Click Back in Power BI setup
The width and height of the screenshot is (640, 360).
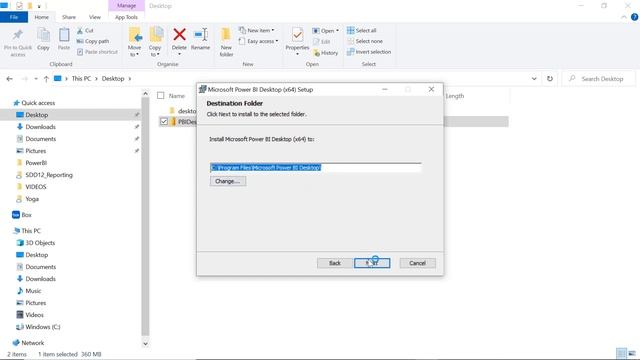point(335,263)
